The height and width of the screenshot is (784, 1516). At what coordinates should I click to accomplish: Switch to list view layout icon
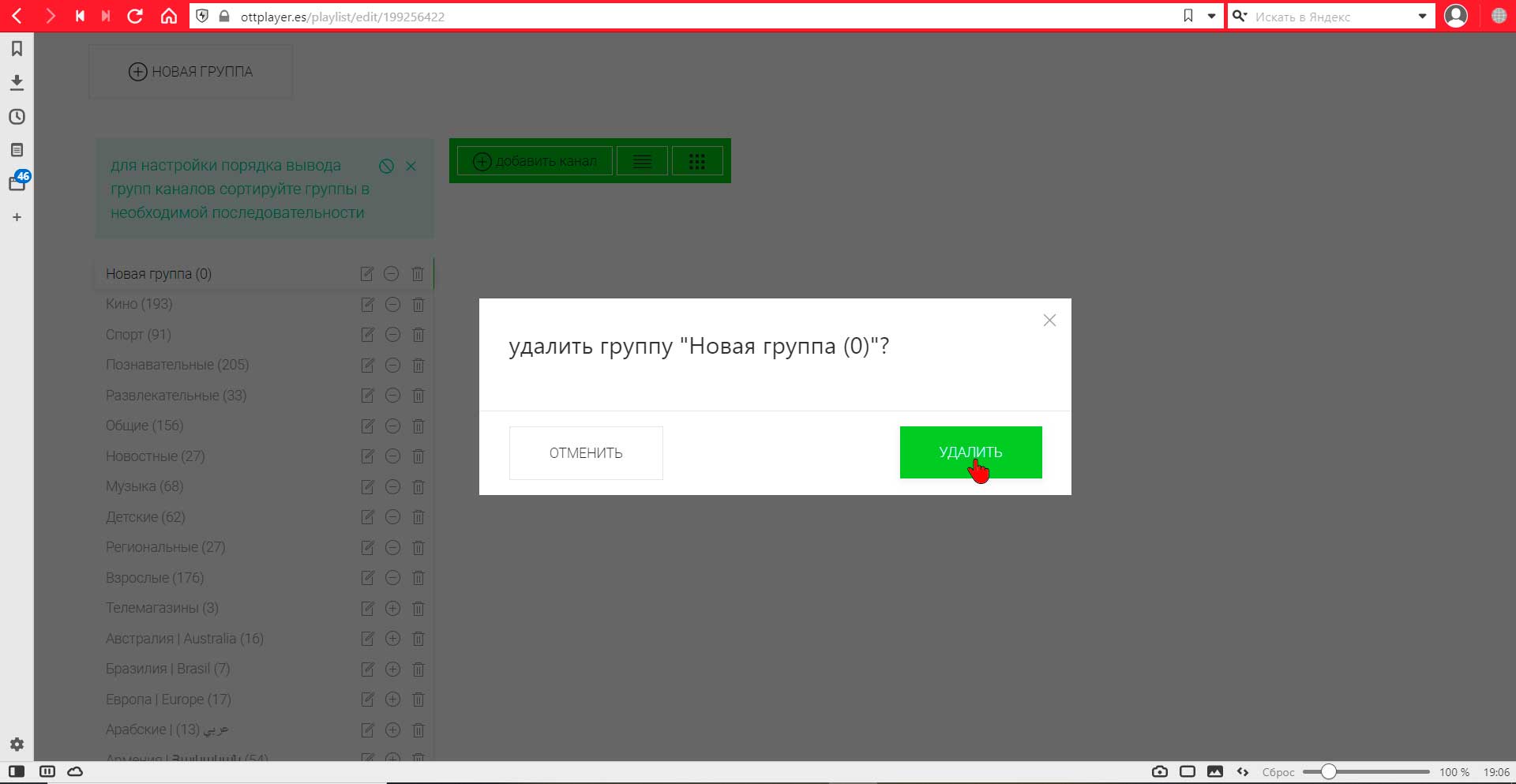[642, 161]
